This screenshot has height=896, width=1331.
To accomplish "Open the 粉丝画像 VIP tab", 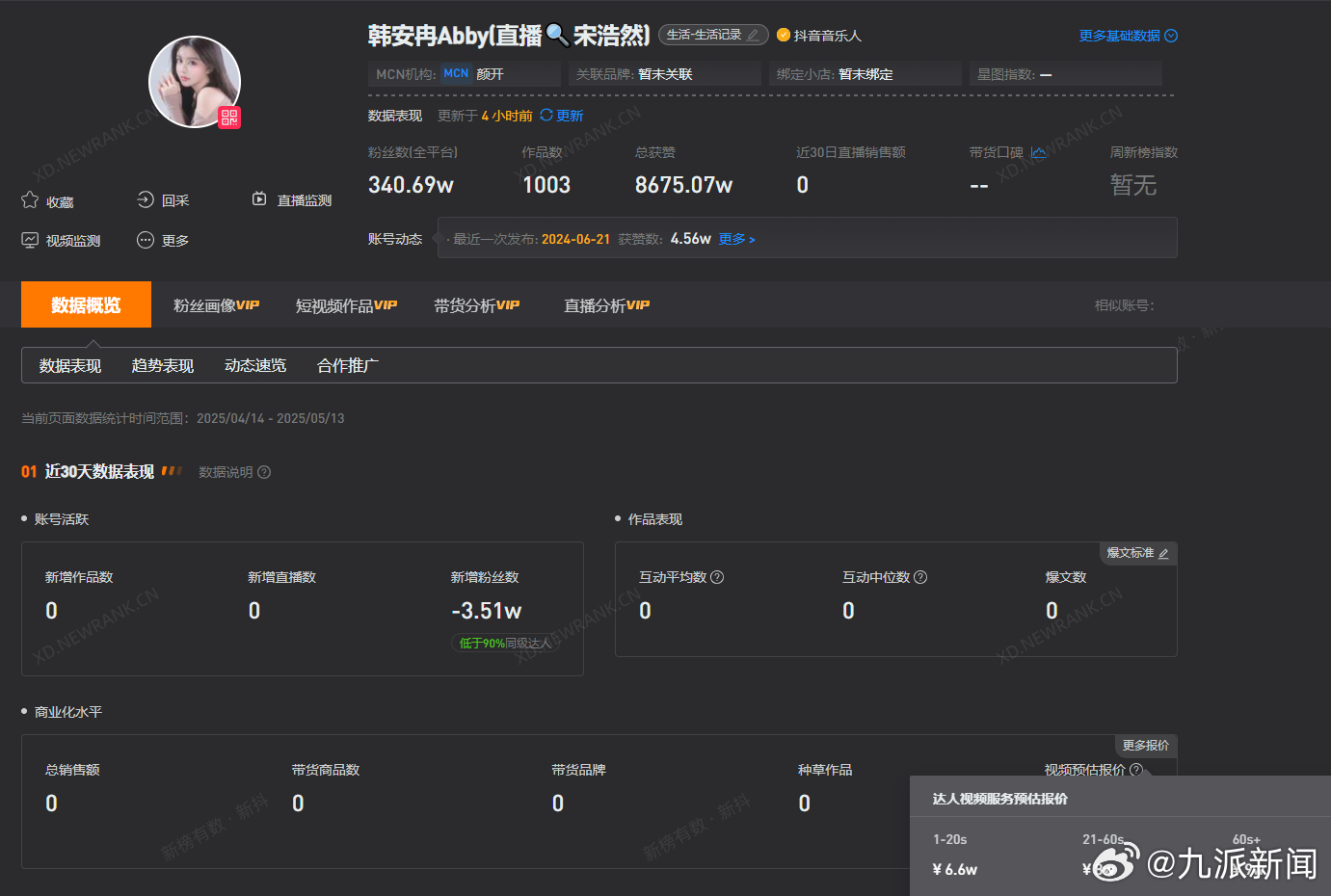I will point(216,305).
